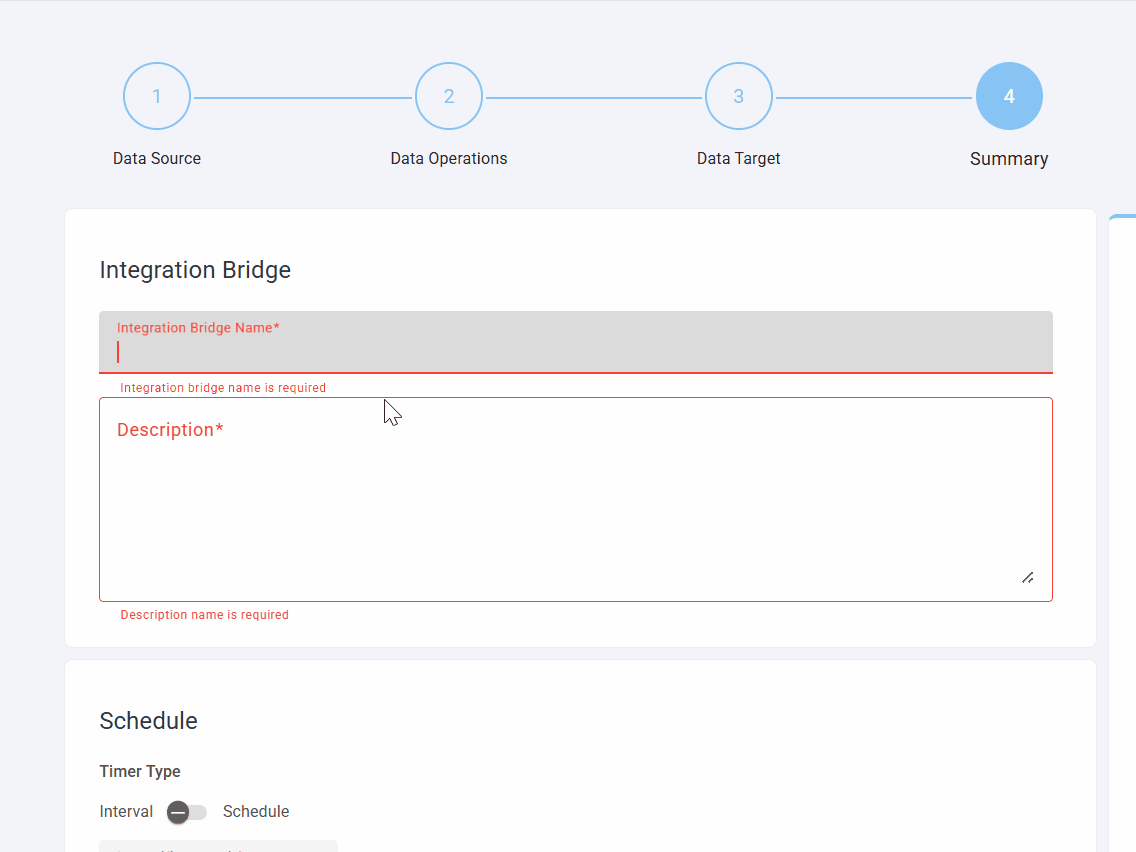Screen dimensions: 1136x852
Task: Click the Integration Bridge section heading
Action: pos(195,270)
